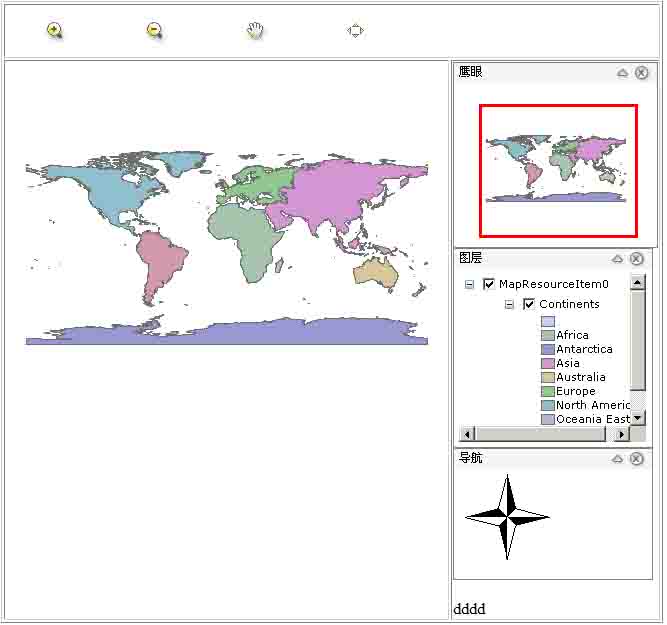Select the Oceania East legend label

click(x=593, y=420)
